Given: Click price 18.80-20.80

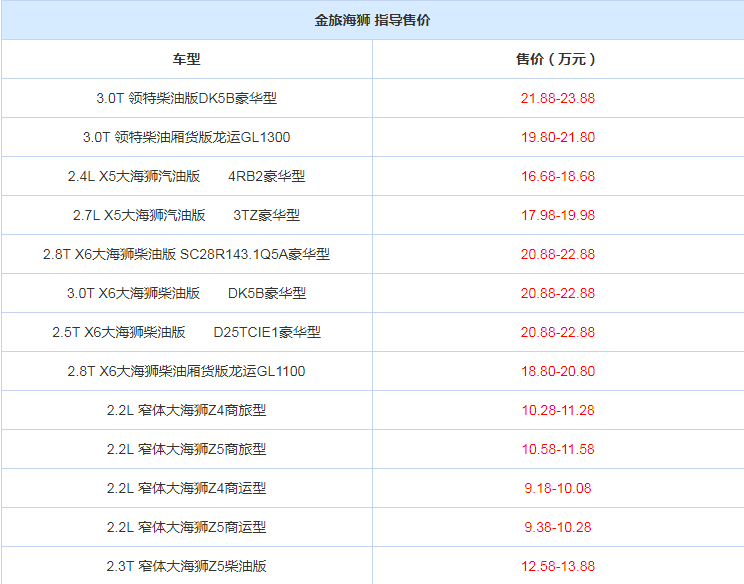Looking at the screenshot, I should pos(558,371).
